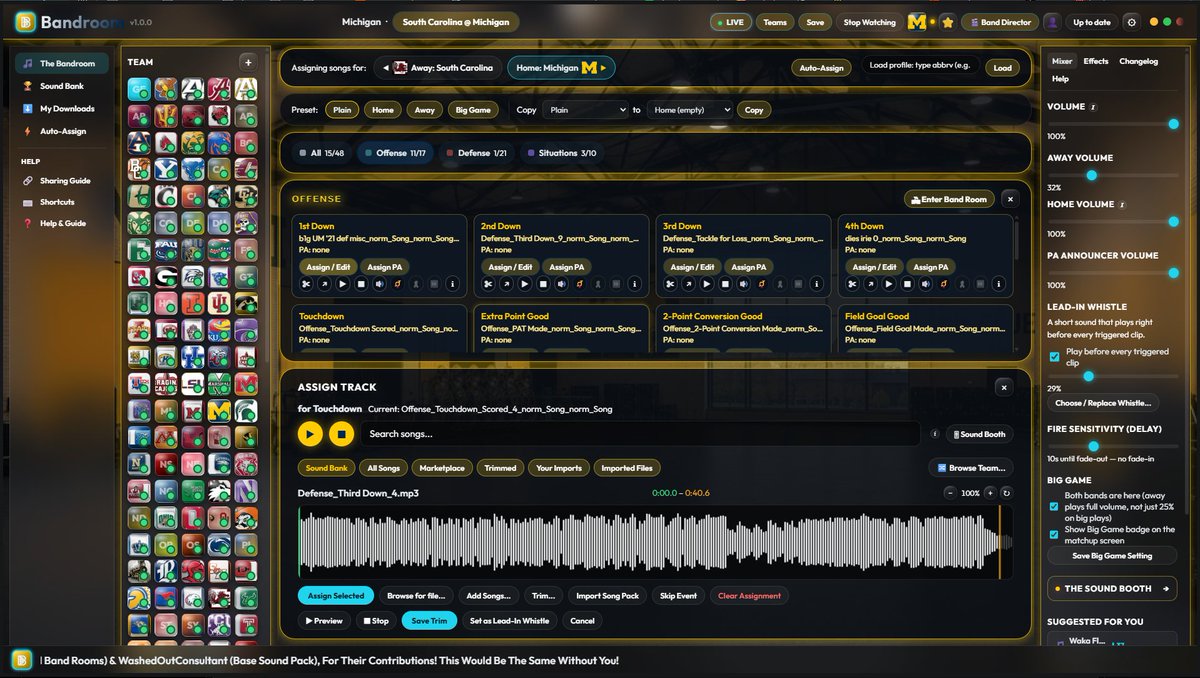
Task: Open the Changelog tab
Action: point(1138,61)
